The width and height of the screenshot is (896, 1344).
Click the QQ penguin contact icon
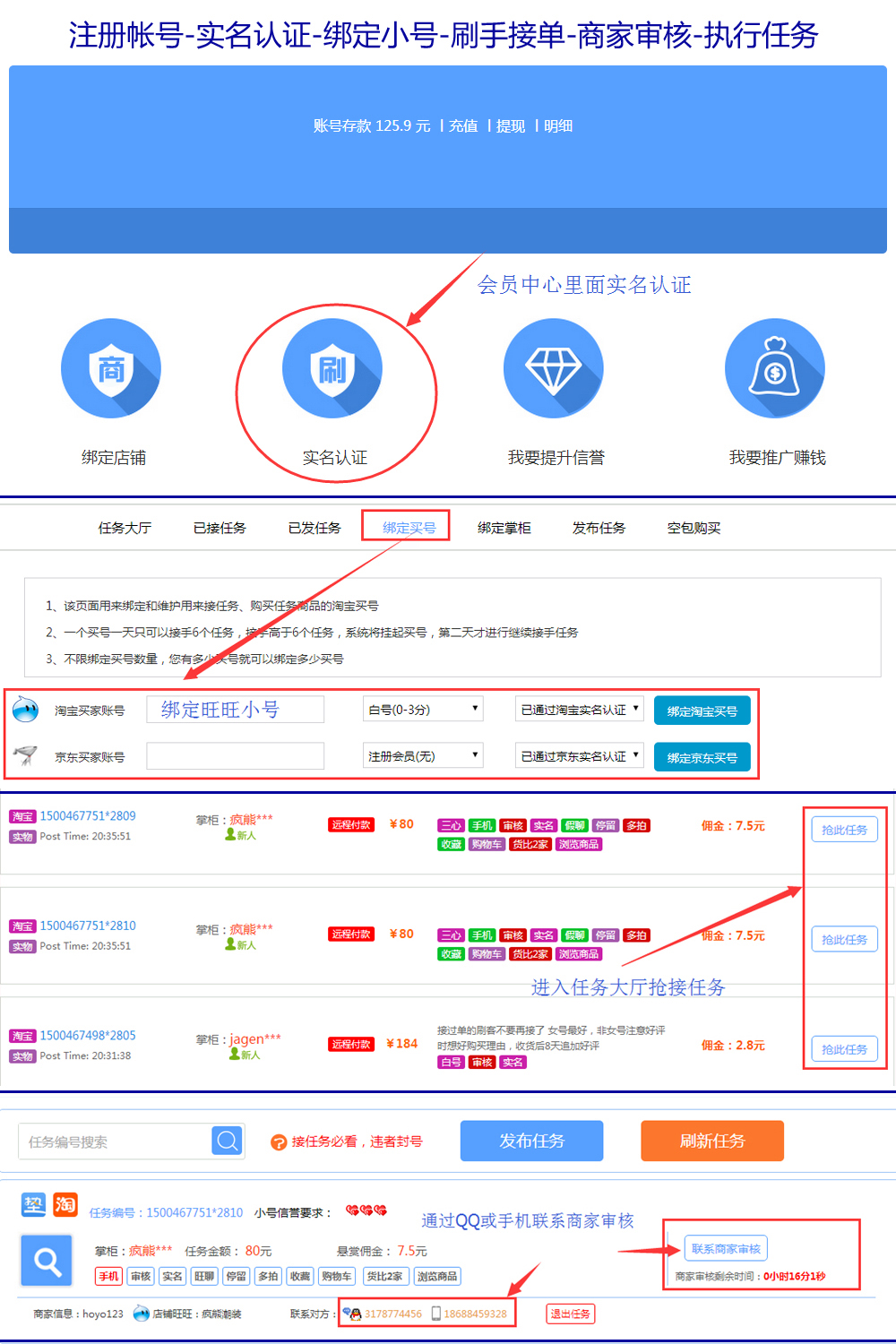pos(352,1314)
